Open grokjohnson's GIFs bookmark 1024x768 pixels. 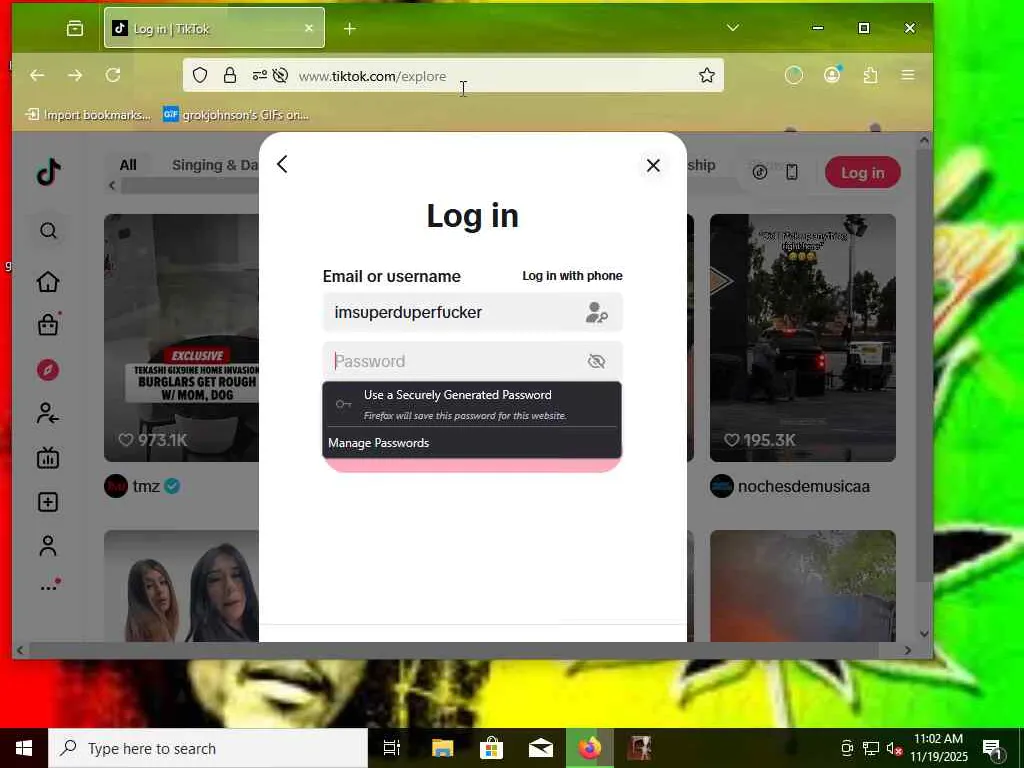click(236, 115)
